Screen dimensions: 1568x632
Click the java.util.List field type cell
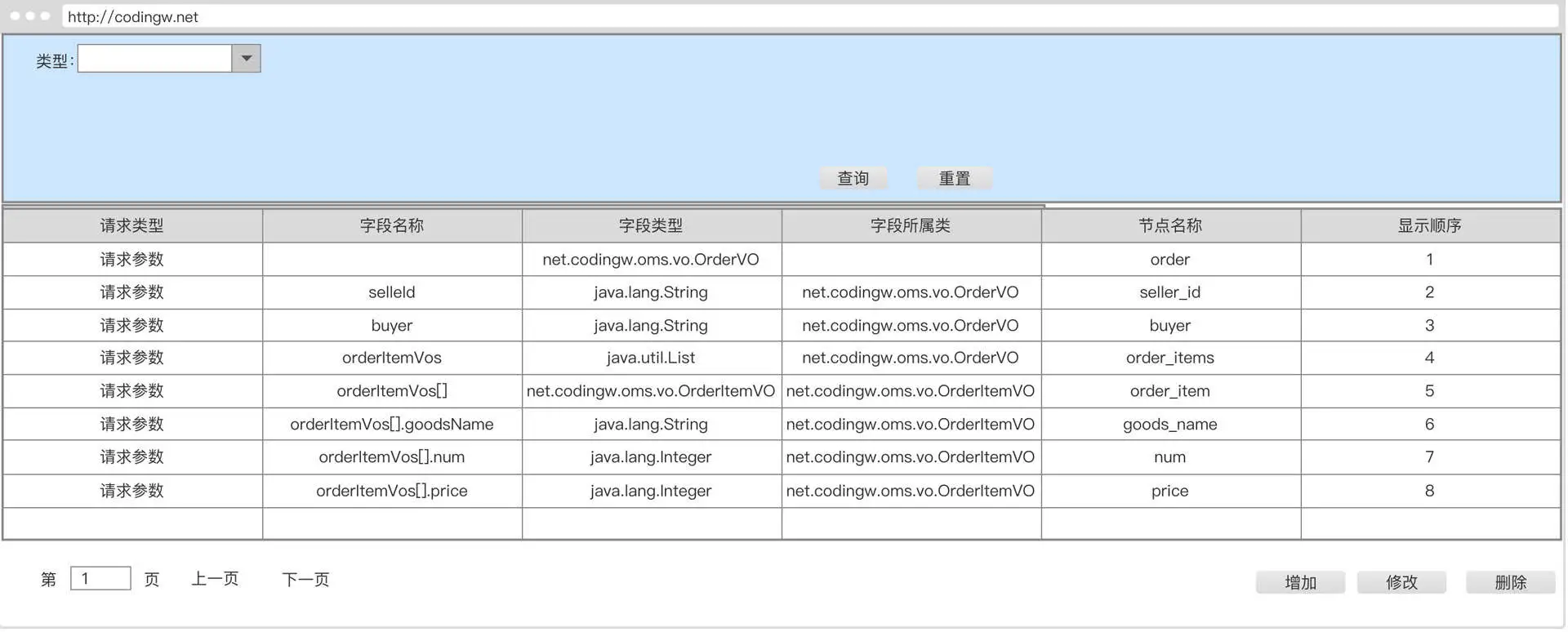(651, 358)
